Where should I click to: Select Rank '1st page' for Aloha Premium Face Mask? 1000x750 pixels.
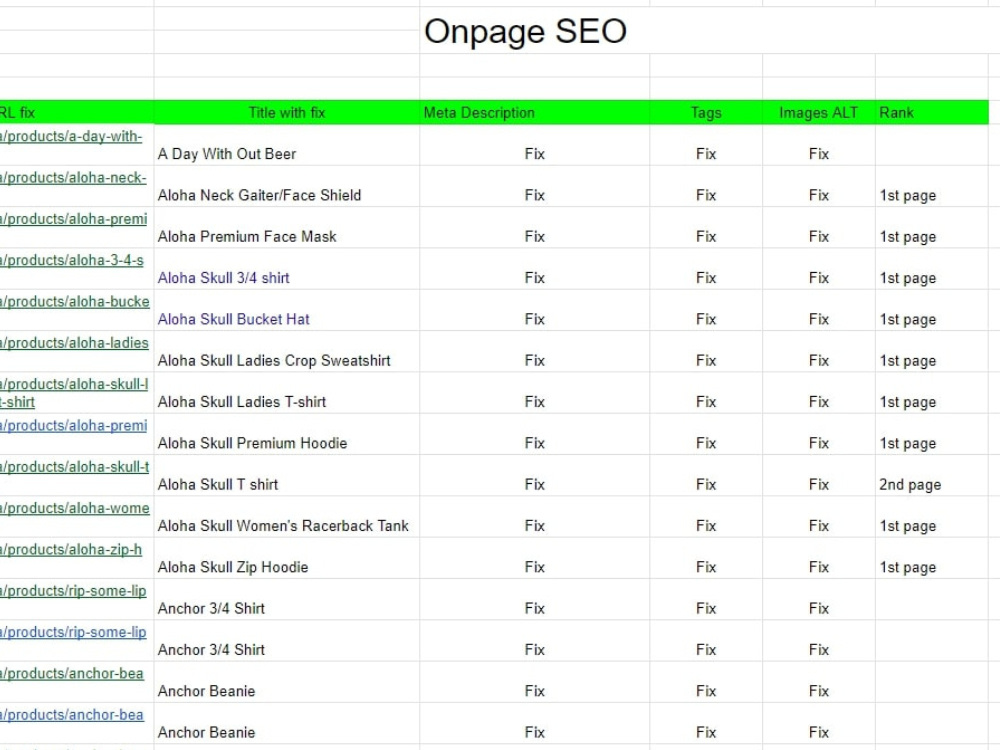pyautogui.click(x=932, y=228)
